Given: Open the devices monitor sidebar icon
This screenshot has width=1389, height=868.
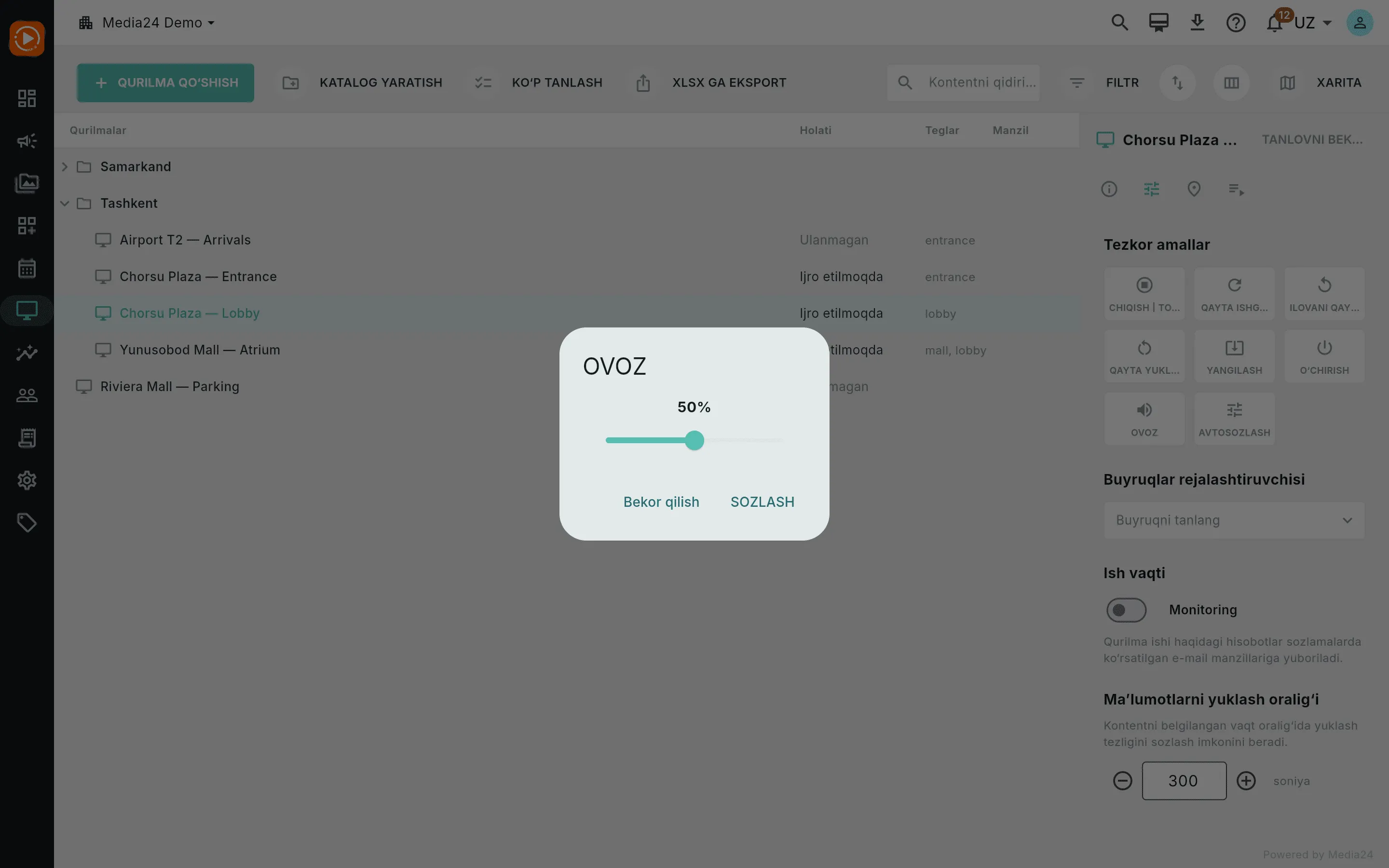Looking at the screenshot, I should pos(27,311).
